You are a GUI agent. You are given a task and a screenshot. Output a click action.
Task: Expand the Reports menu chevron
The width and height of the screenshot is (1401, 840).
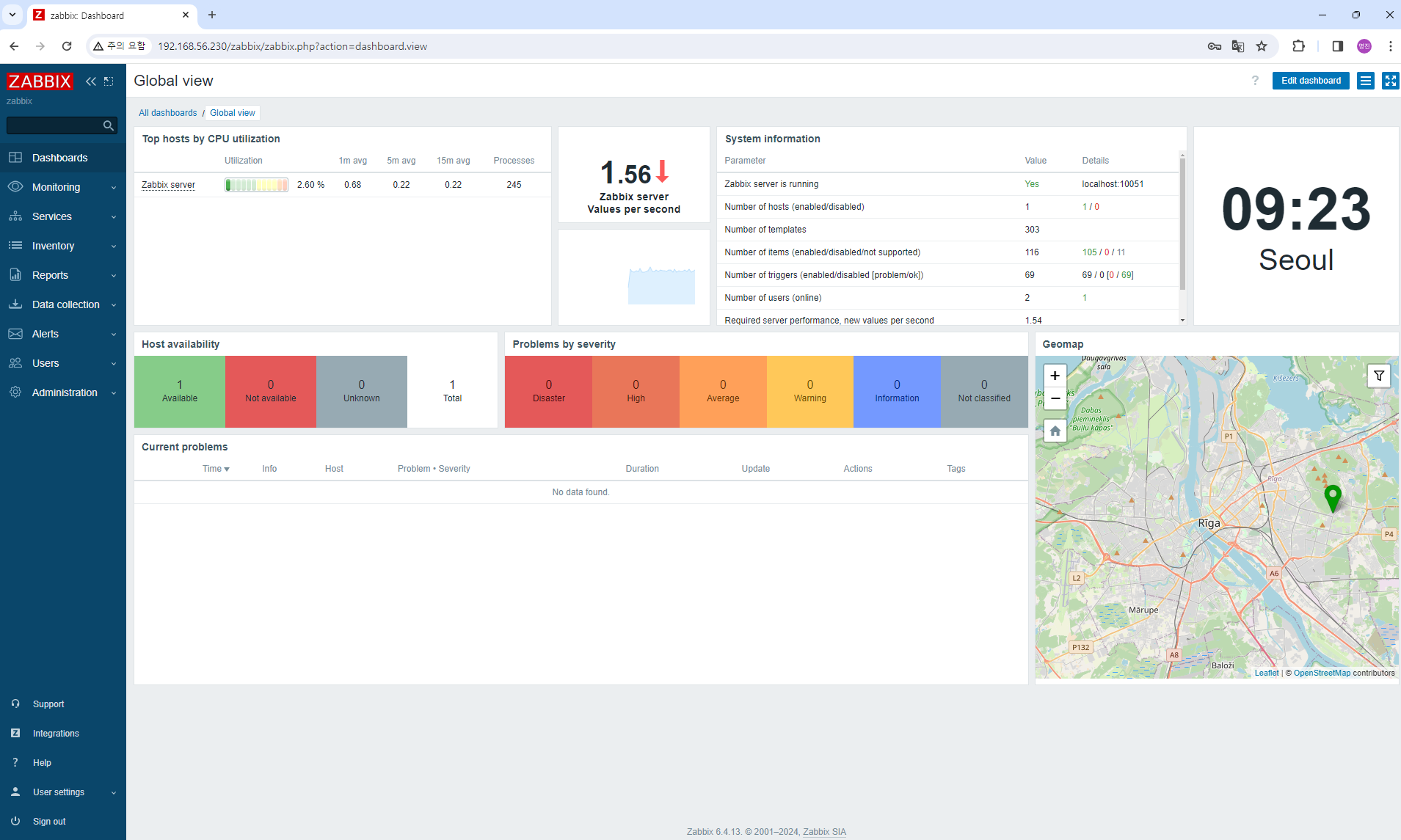click(114, 276)
